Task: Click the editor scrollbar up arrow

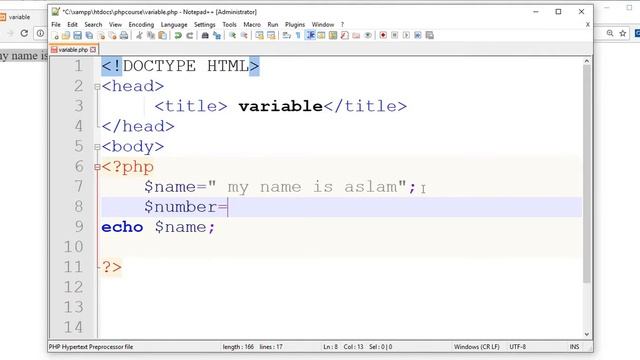Action: click(x=587, y=61)
